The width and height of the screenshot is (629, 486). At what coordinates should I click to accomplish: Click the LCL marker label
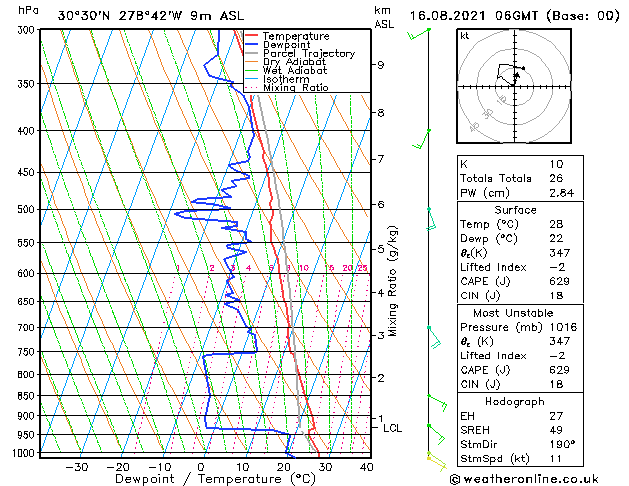(392, 428)
